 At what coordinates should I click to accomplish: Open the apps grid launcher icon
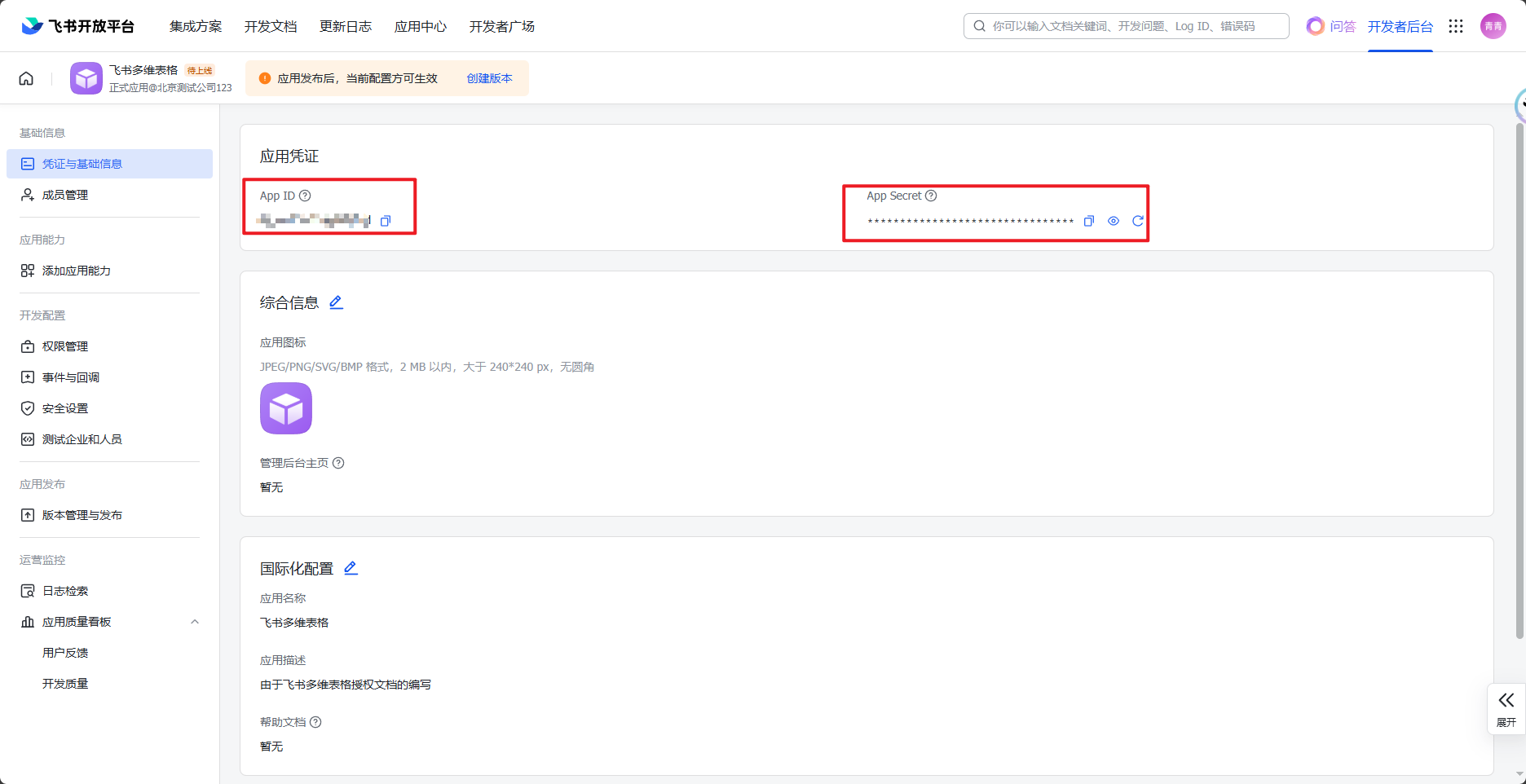pyautogui.click(x=1456, y=26)
